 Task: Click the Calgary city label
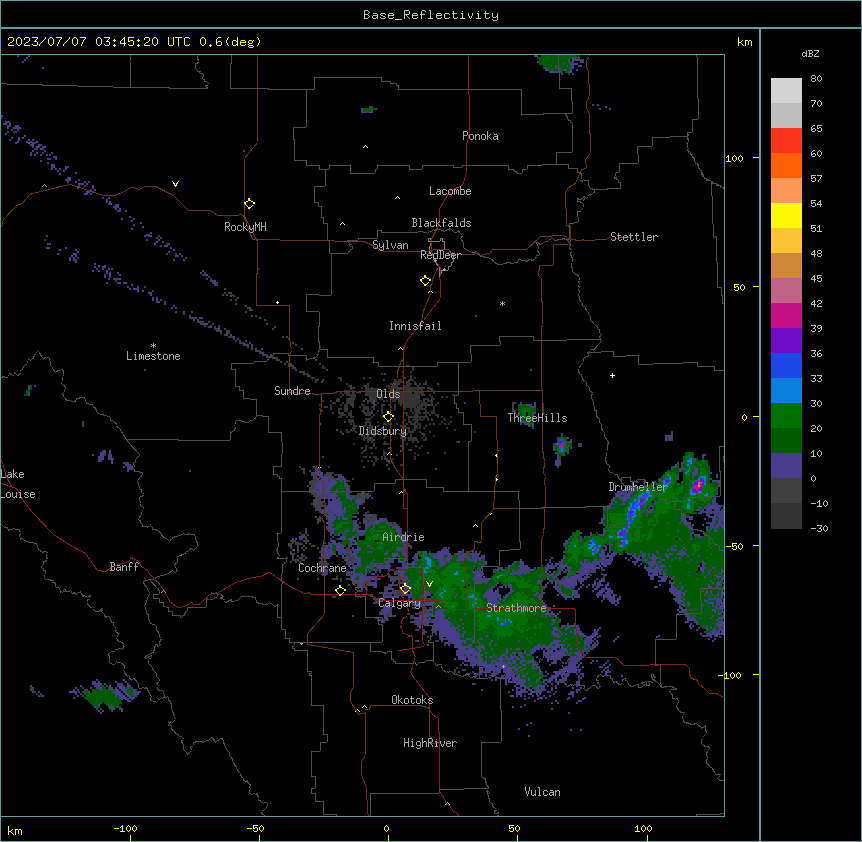400,603
